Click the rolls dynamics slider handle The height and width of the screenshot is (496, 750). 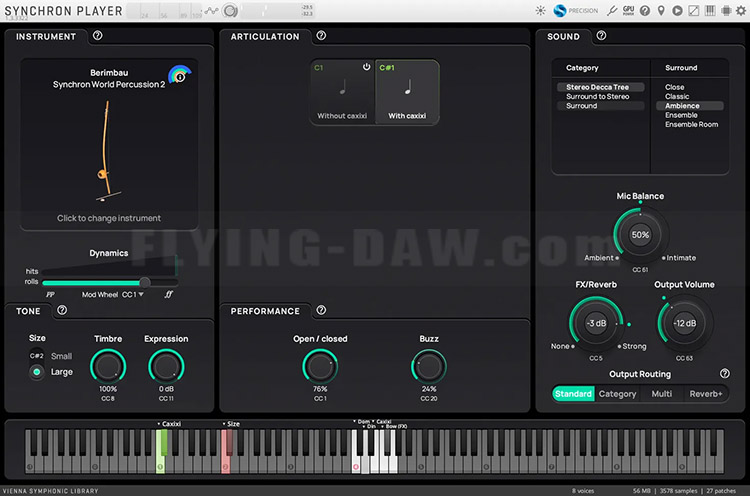pos(144,282)
